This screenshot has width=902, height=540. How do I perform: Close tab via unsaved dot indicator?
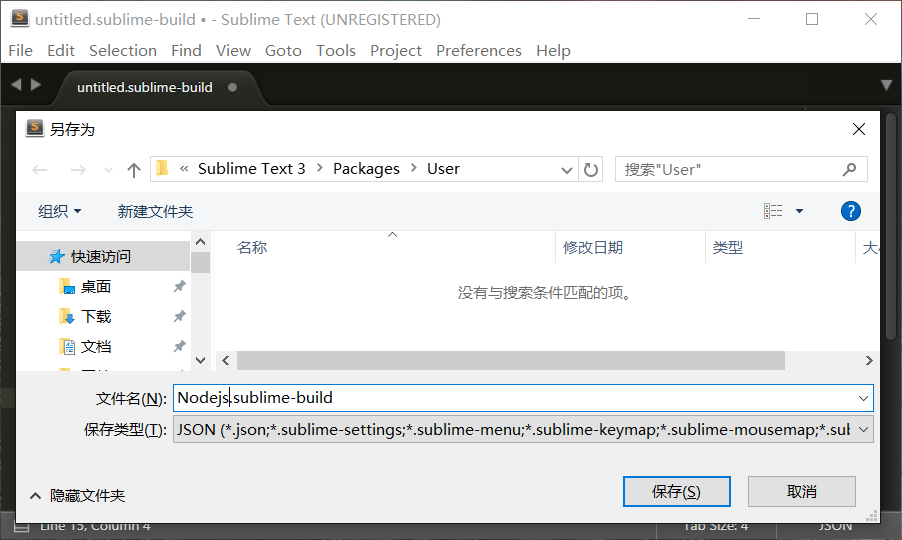click(232, 87)
